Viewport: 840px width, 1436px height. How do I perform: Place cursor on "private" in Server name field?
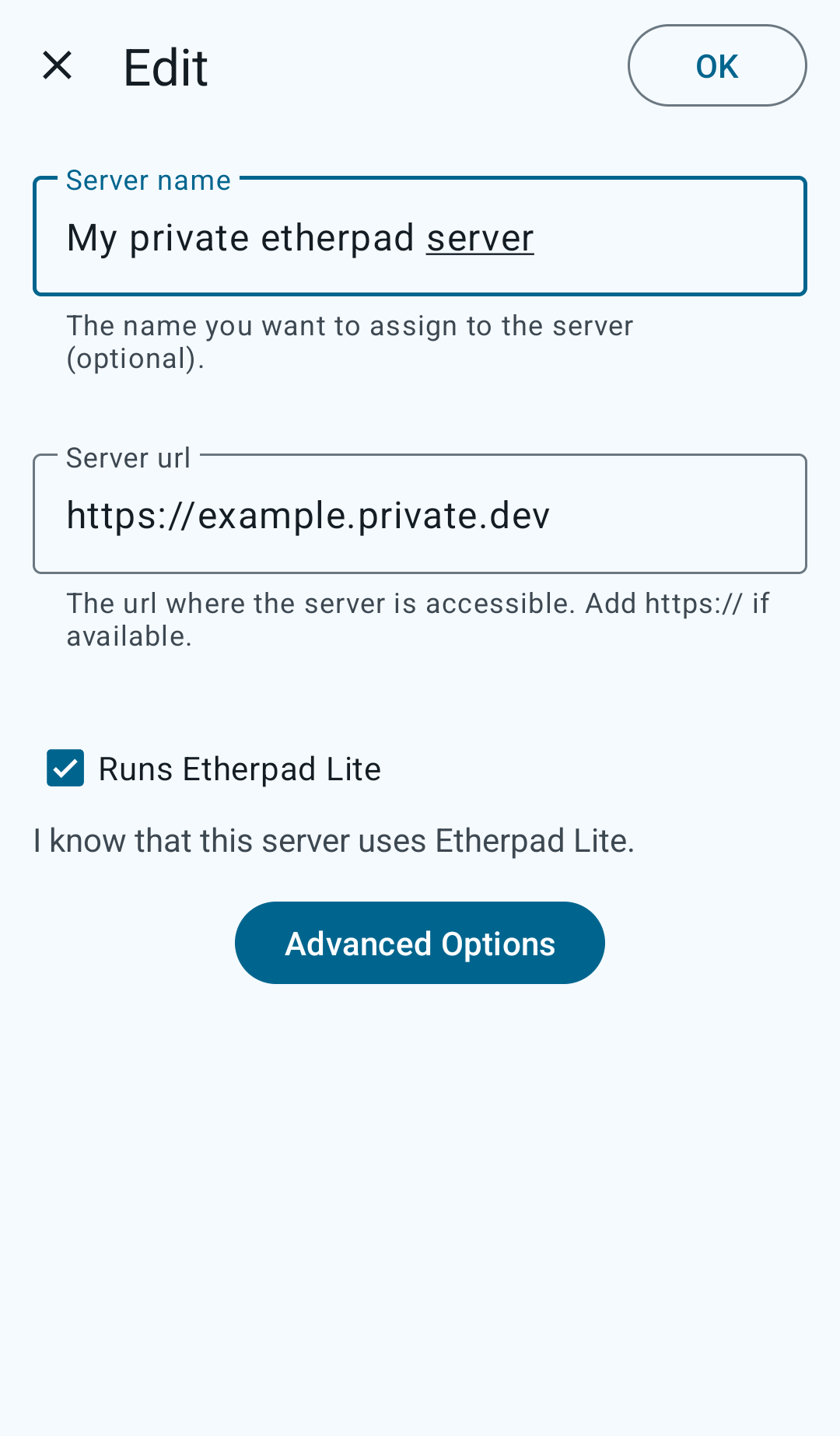(189, 238)
